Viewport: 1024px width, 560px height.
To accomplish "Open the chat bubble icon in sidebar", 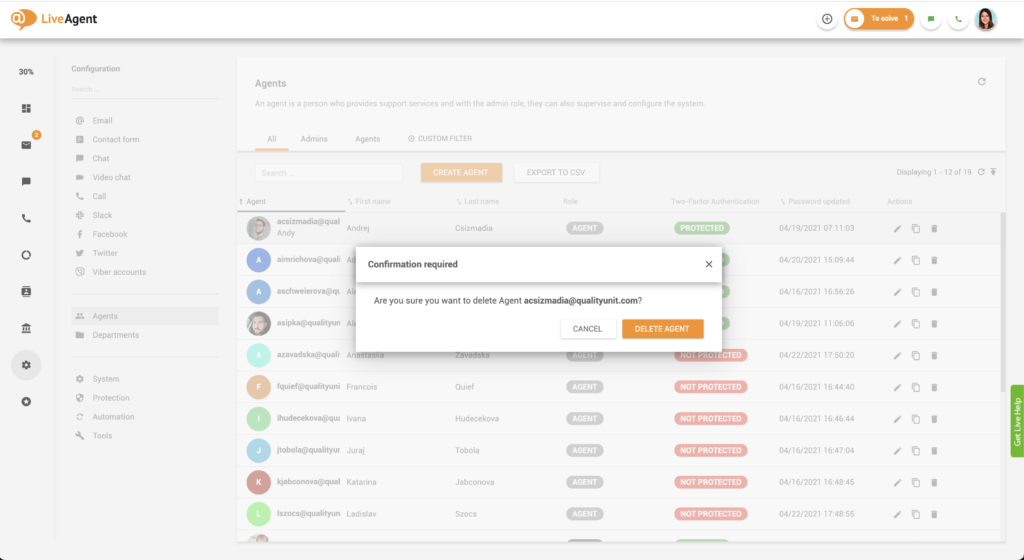I will point(26,182).
